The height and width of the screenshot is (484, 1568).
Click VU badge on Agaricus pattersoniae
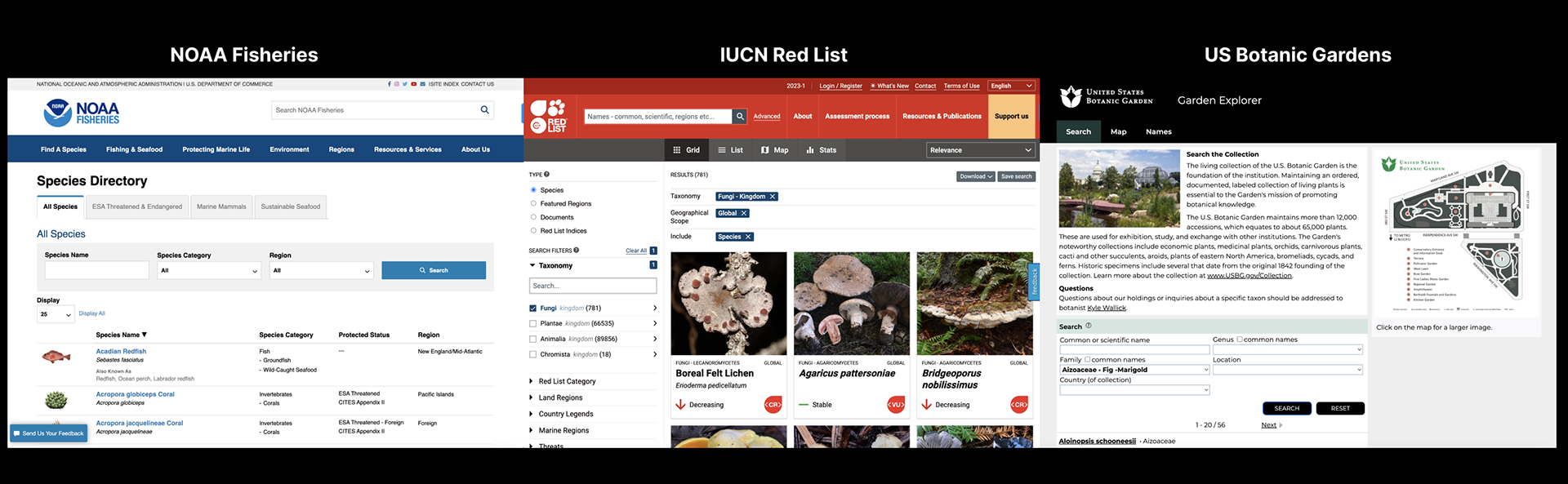(x=896, y=405)
